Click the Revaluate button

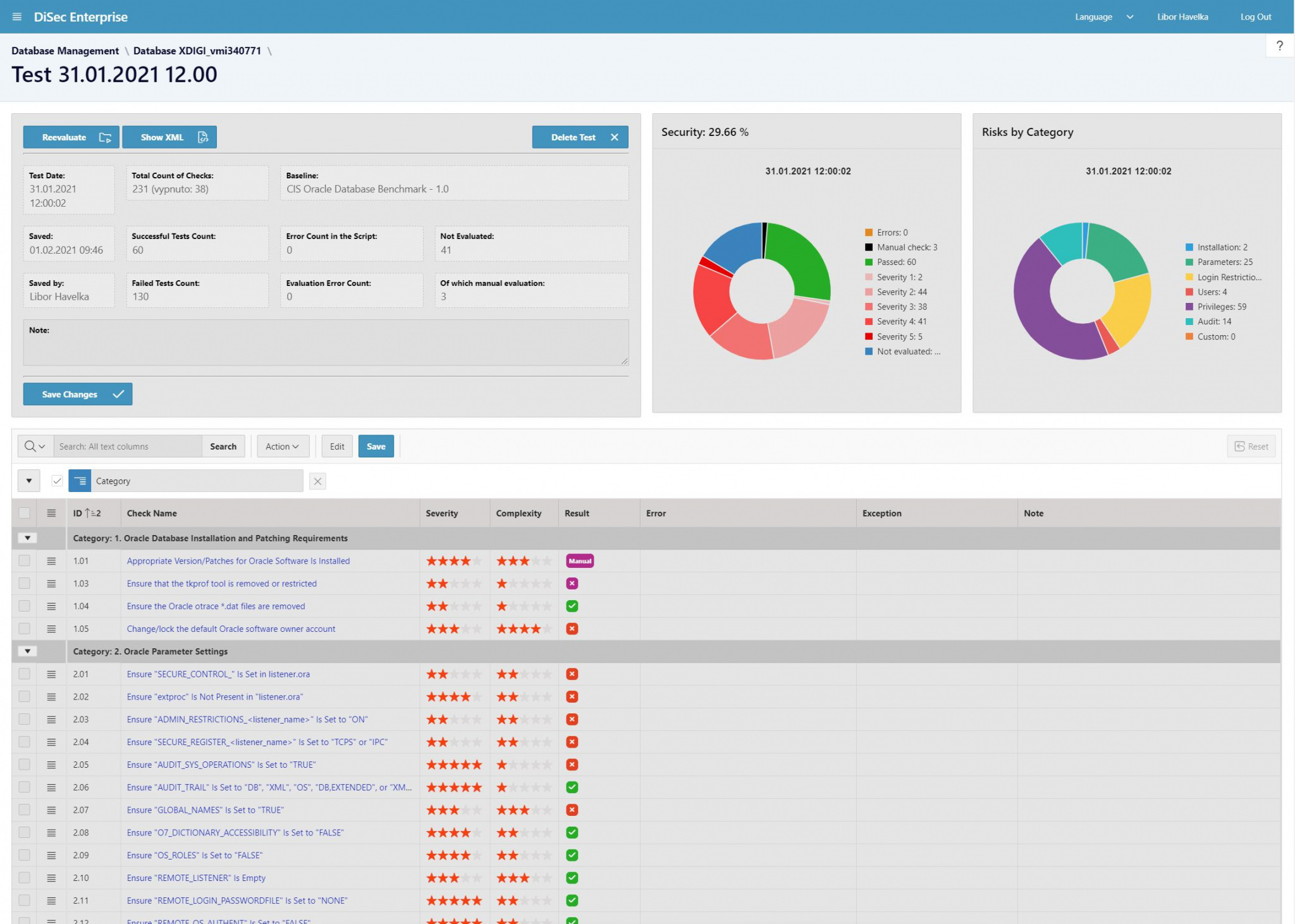[71, 137]
